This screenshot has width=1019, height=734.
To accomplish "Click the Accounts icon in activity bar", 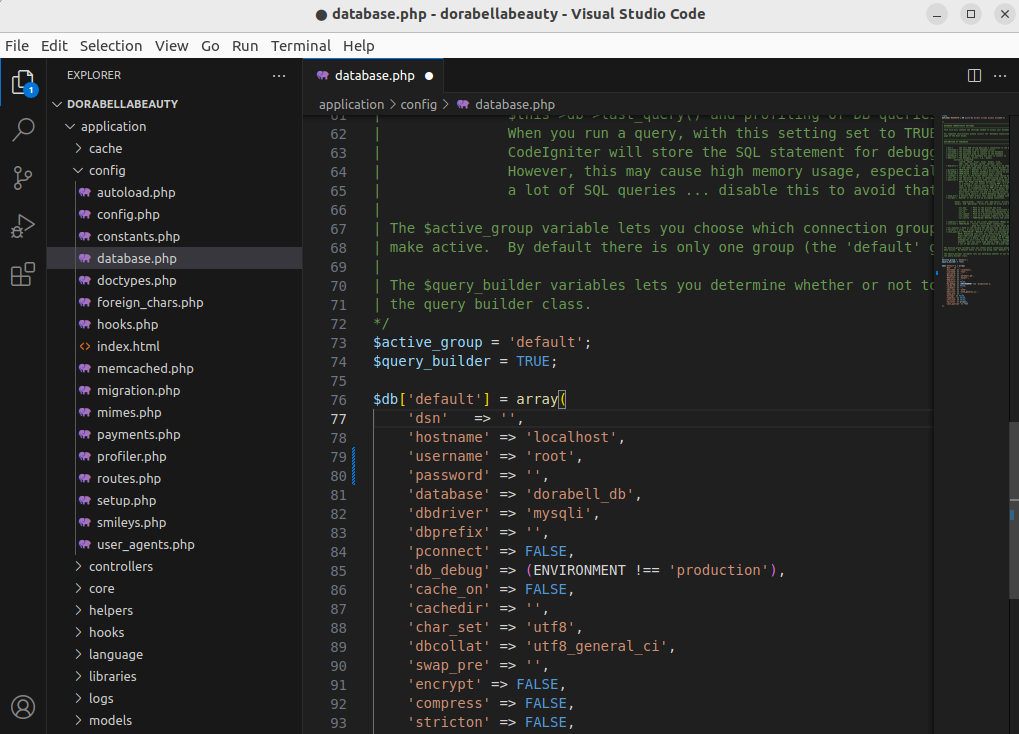I will pyautogui.click(x=23, y=707).
